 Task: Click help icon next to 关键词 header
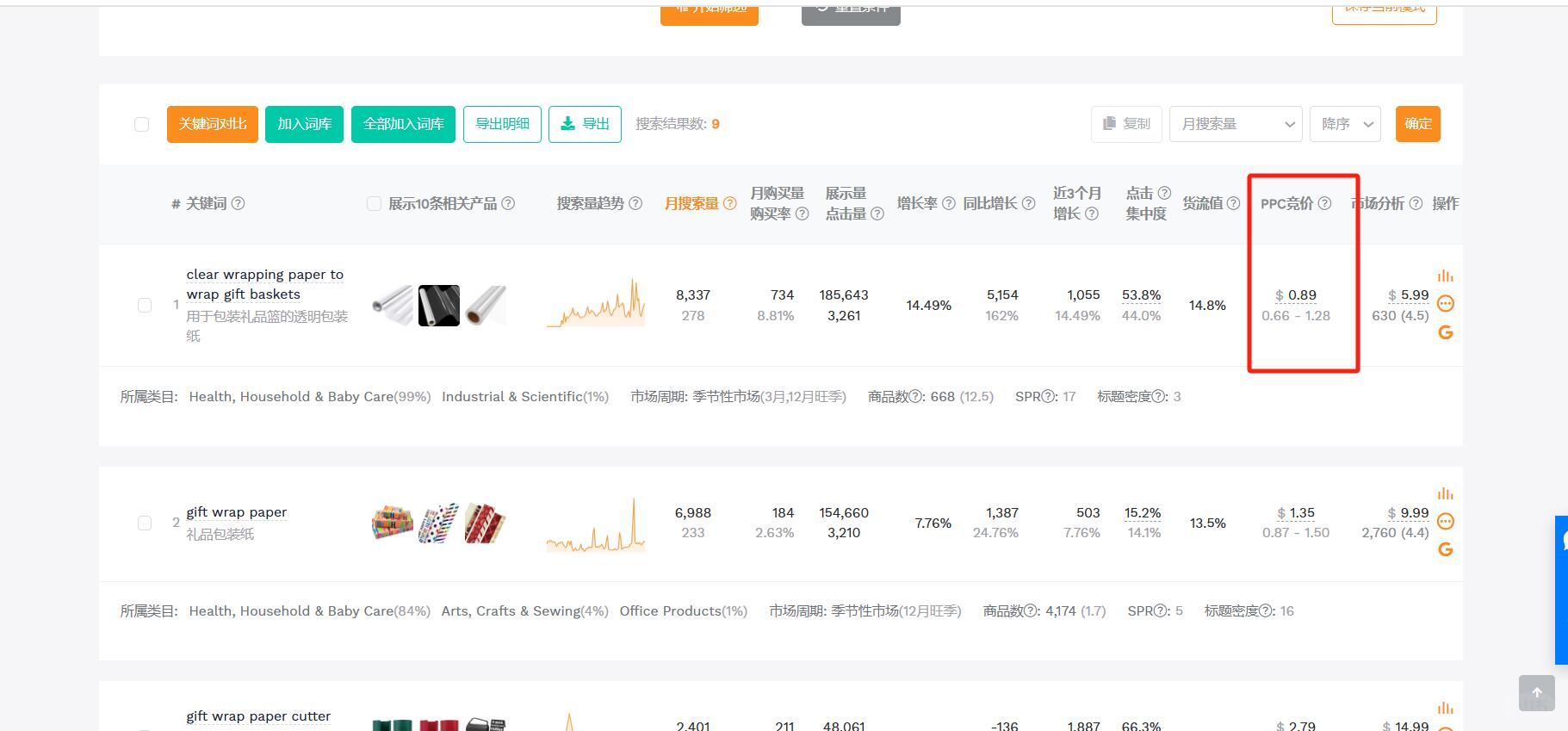pyautogui.click(x=239, y=204)
